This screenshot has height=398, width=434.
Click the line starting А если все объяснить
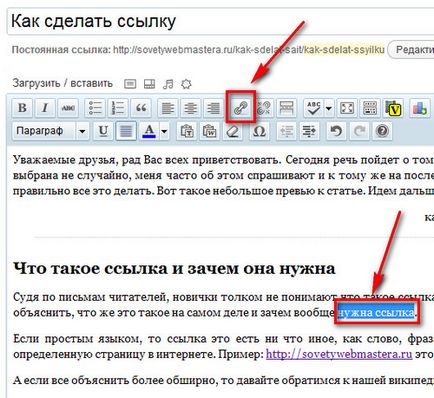coord(223,380)
